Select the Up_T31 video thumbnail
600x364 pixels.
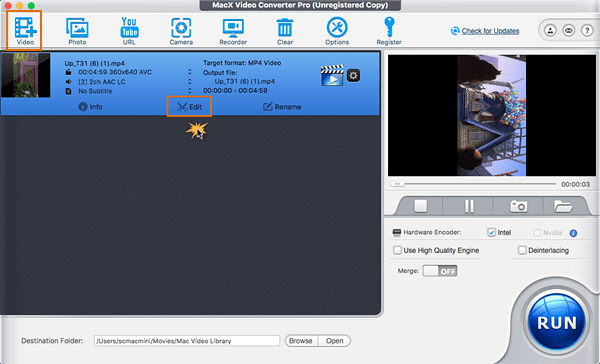[x=26, y=75]
